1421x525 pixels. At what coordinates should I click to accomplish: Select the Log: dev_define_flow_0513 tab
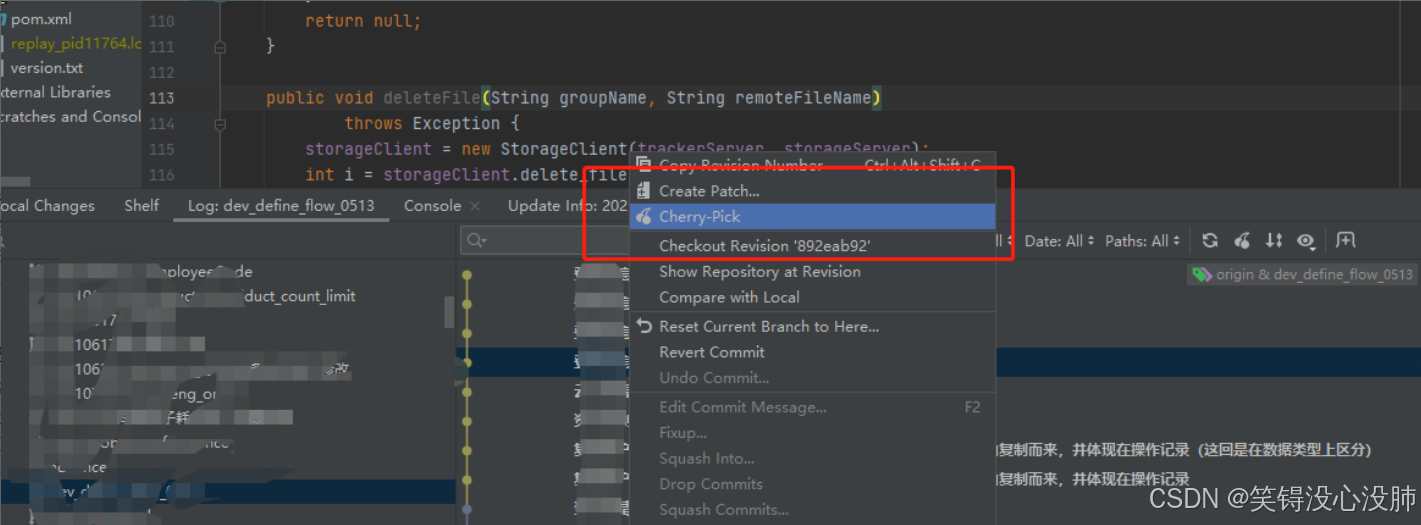pos(281,205)
